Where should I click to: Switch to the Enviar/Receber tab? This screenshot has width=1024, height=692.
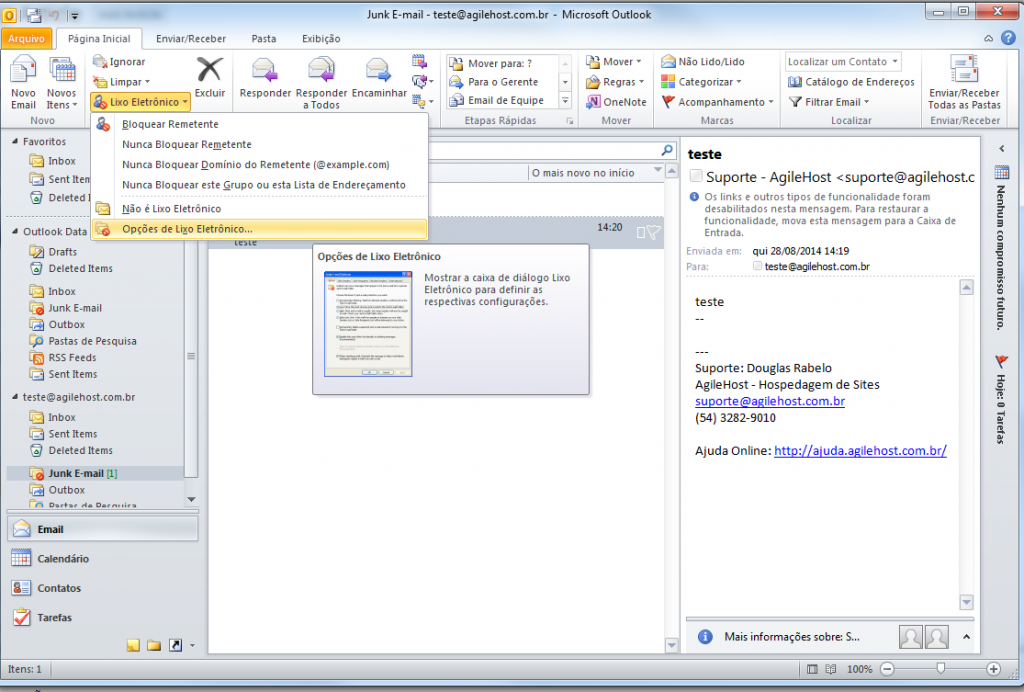coord(191,39)
